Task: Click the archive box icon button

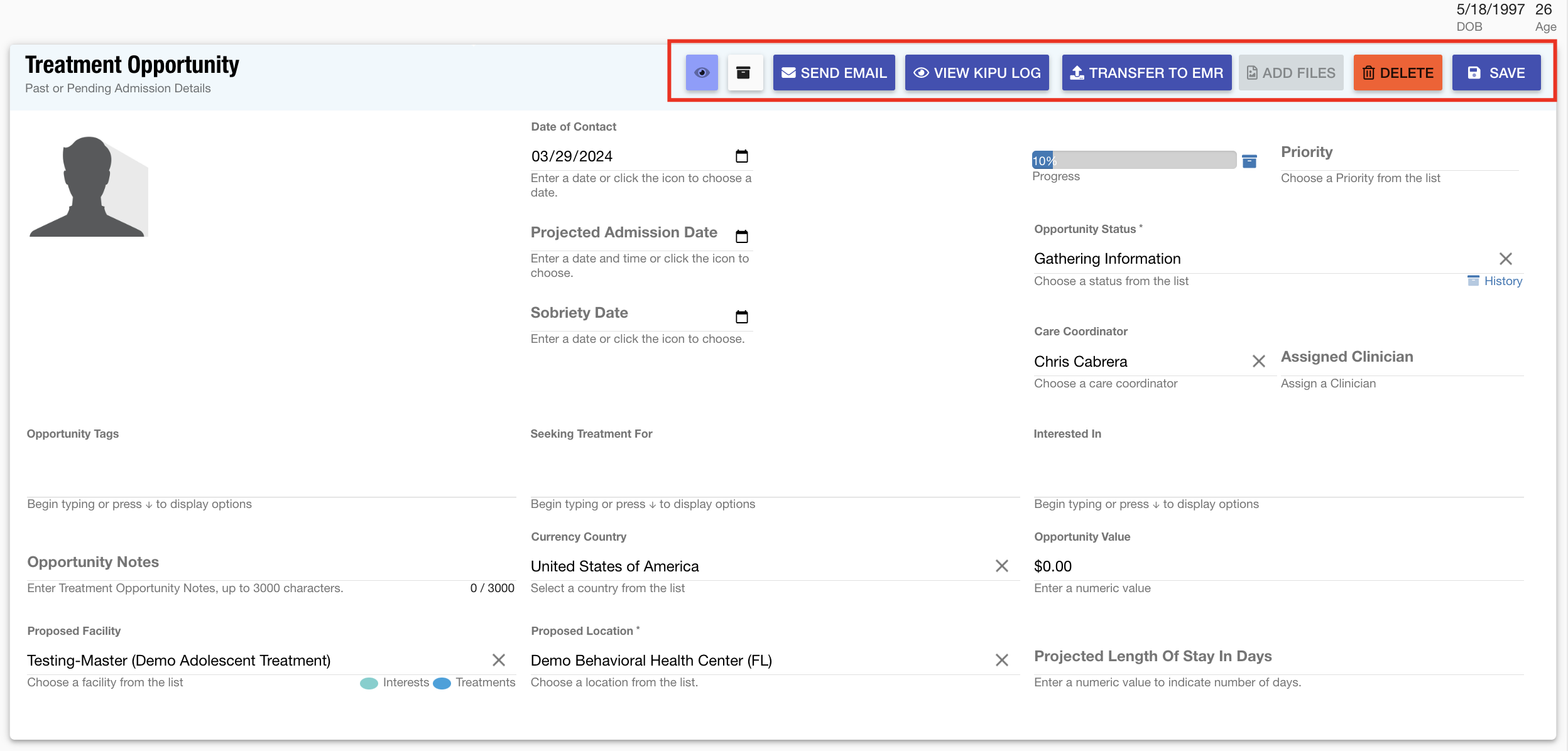Action: (x=744, y=73)
